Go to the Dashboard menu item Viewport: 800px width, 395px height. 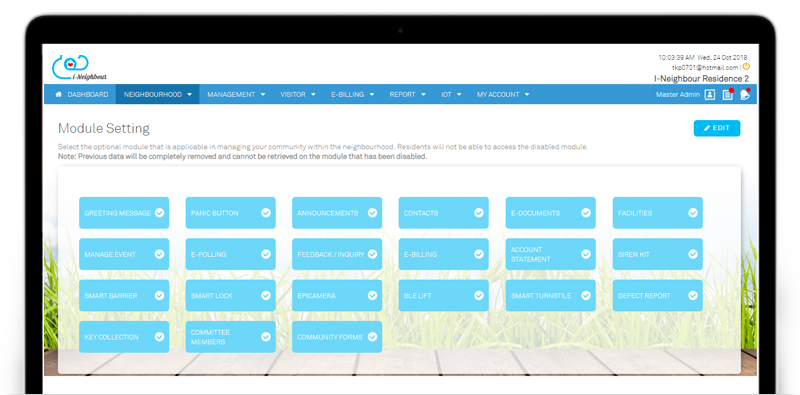tap(82, 94)
